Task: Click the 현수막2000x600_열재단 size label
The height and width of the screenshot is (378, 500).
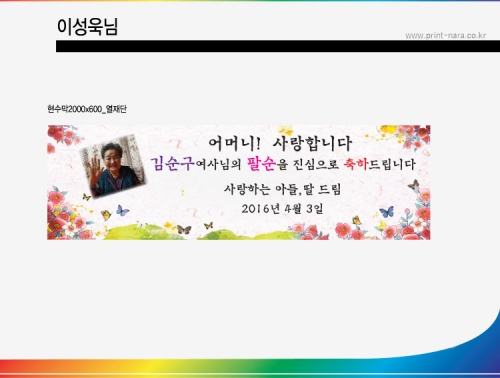Action: pyautogui.click(x=87, y=109)
